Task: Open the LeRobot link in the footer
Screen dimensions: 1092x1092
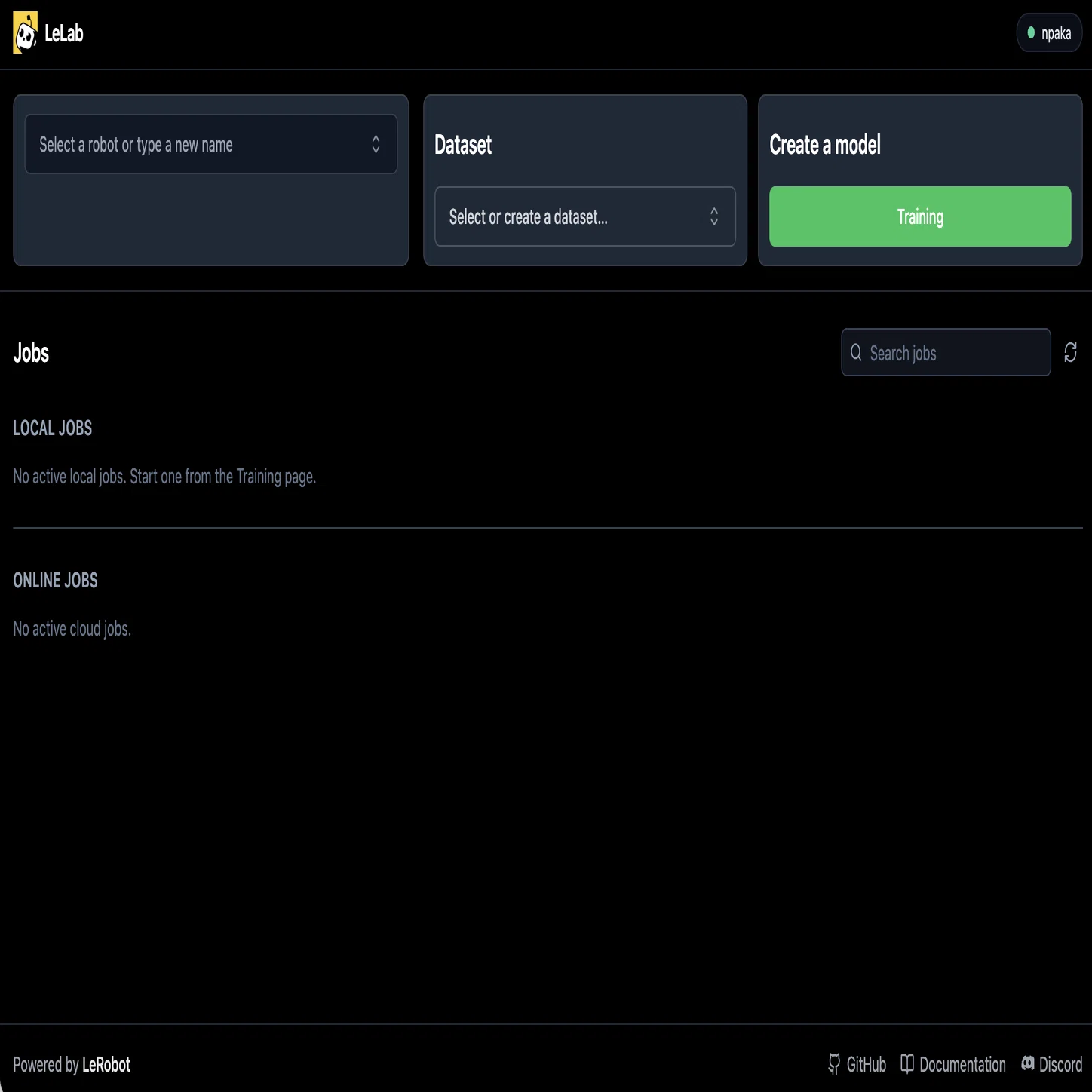Action: (106, 1065)
